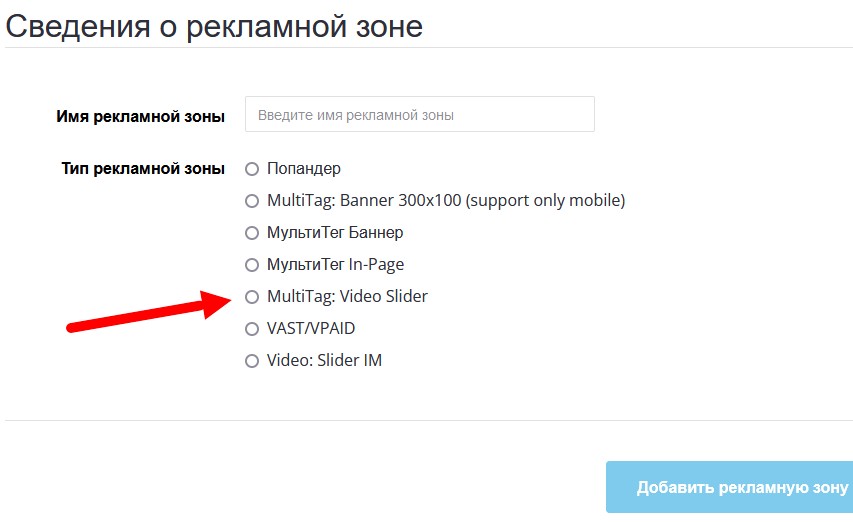The height and width of the screenshot is (522, 853).
Task: Choose MultiTag: Banner 300x100 radio option
Action: coord(252,201)
